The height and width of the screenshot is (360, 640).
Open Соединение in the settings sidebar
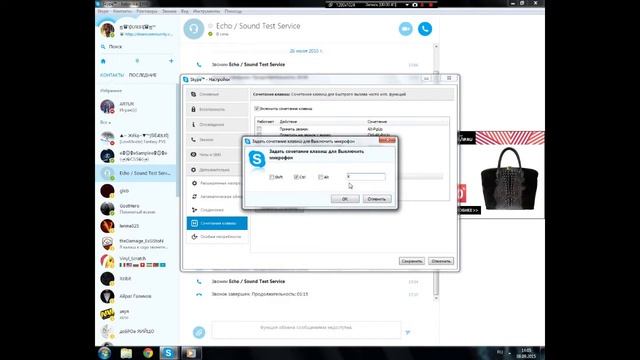(x=217, y=210)
